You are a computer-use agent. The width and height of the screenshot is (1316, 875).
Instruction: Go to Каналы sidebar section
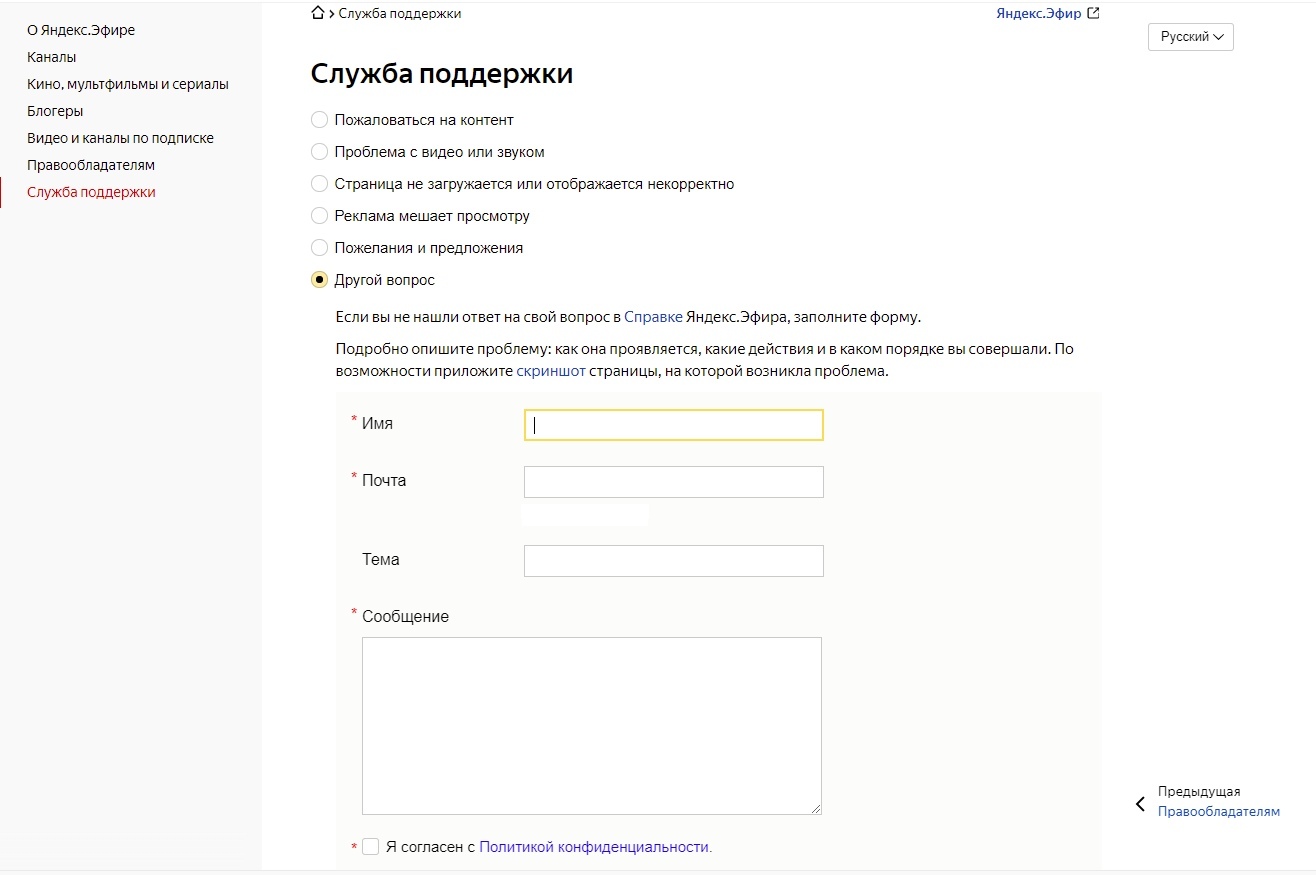click(x=52, y=57)
